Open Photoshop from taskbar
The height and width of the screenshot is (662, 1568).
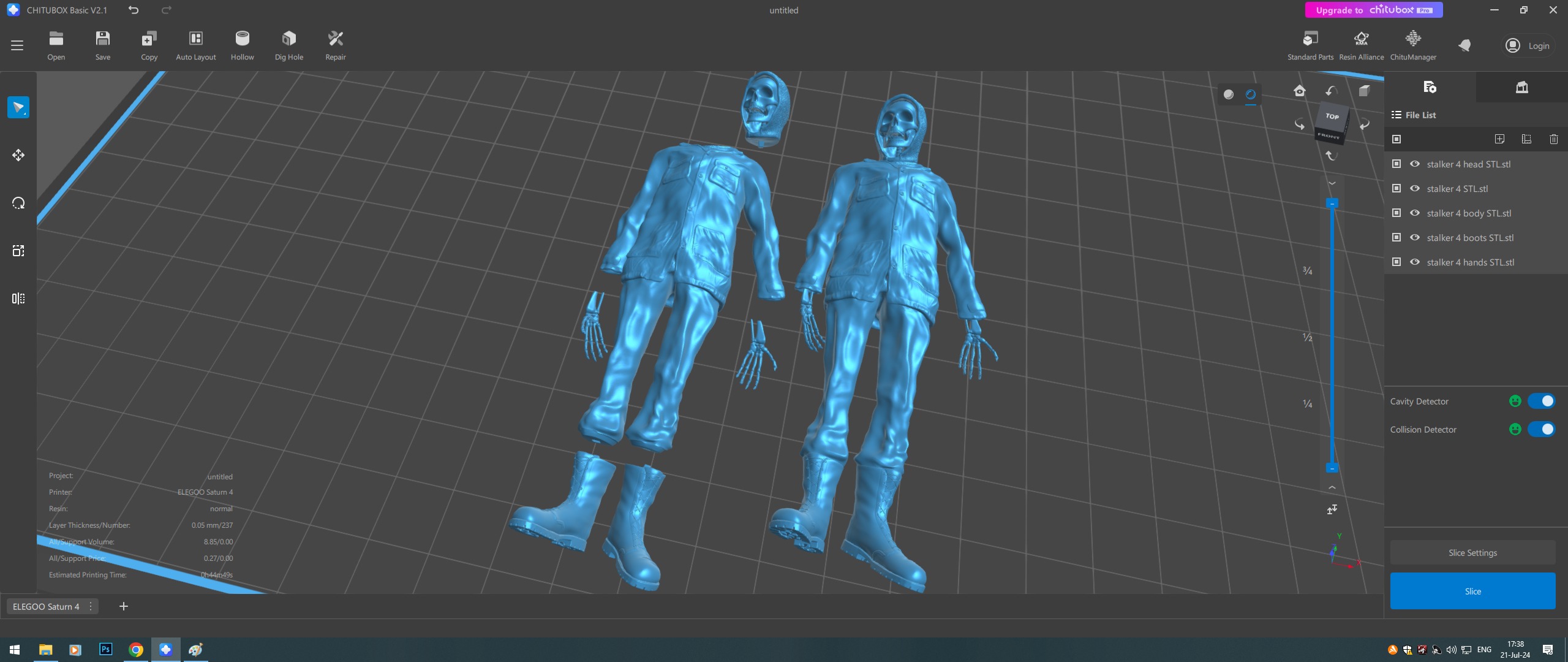coord(105,649)
